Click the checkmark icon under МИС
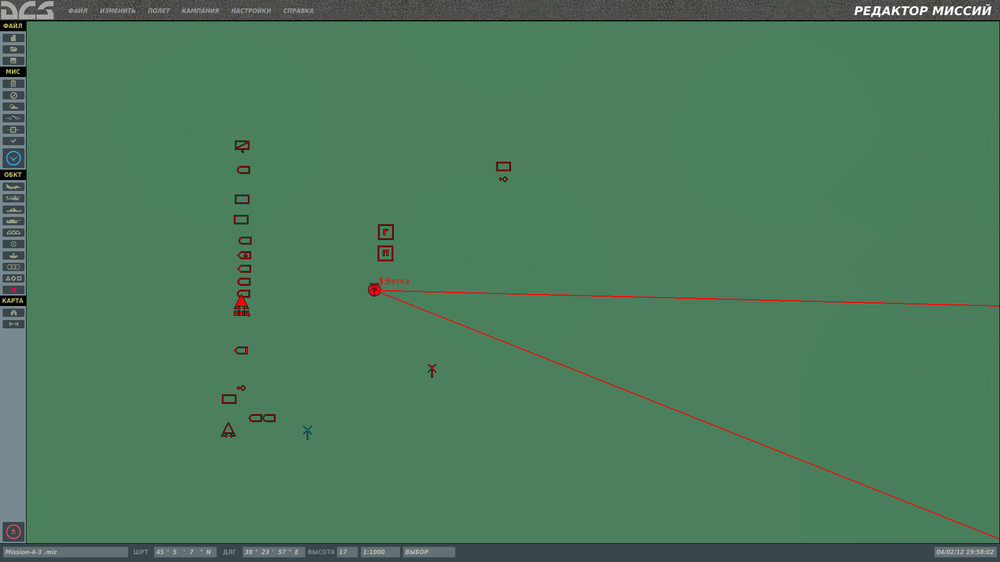The width and height of the screenshot is (1000, 562). [13, 141]
